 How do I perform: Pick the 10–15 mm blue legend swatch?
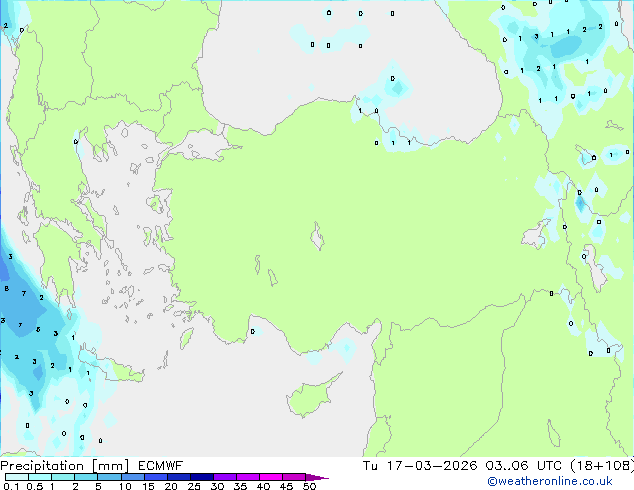click(x=132, y=477)
